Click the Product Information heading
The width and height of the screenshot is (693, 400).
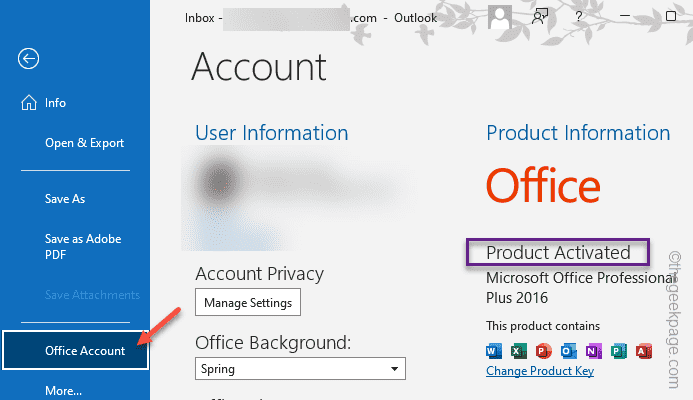[578, 133]
